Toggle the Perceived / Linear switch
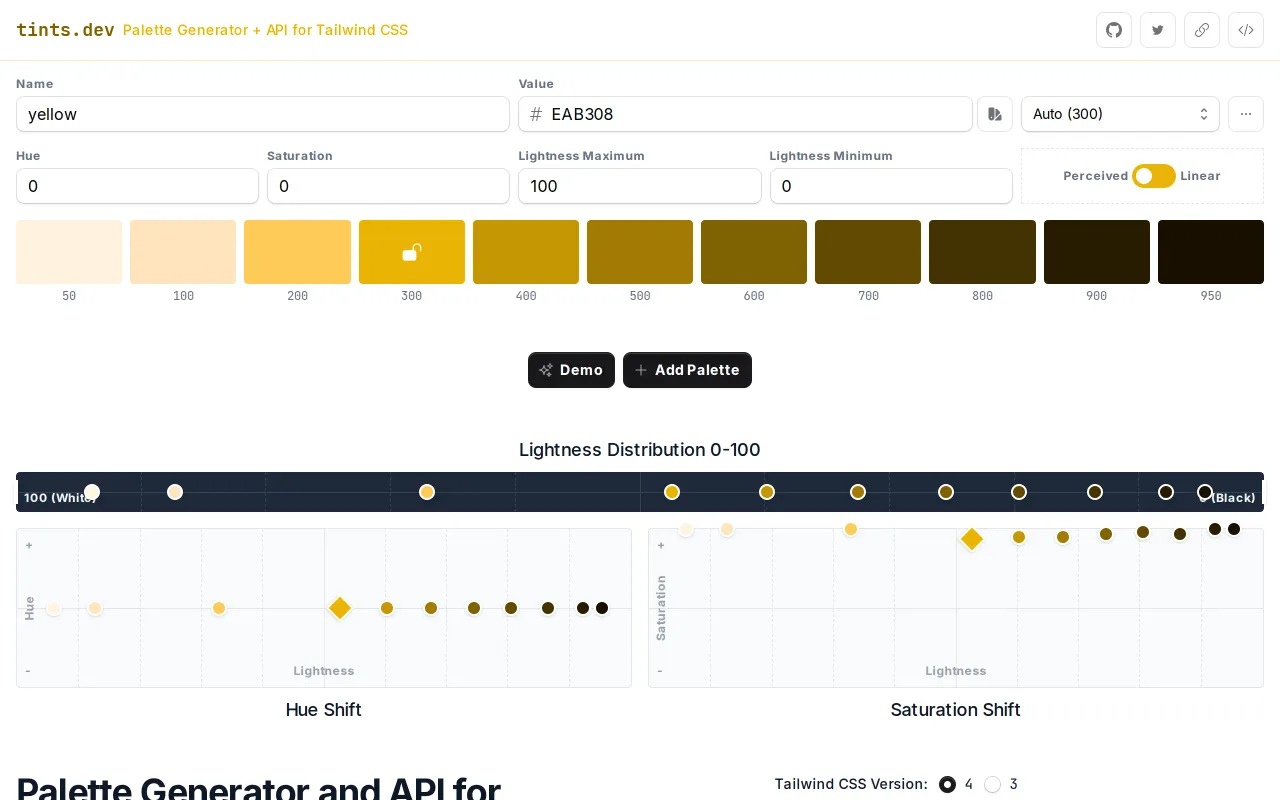This screenshot has width=1280, height=800. (1154, 176)
